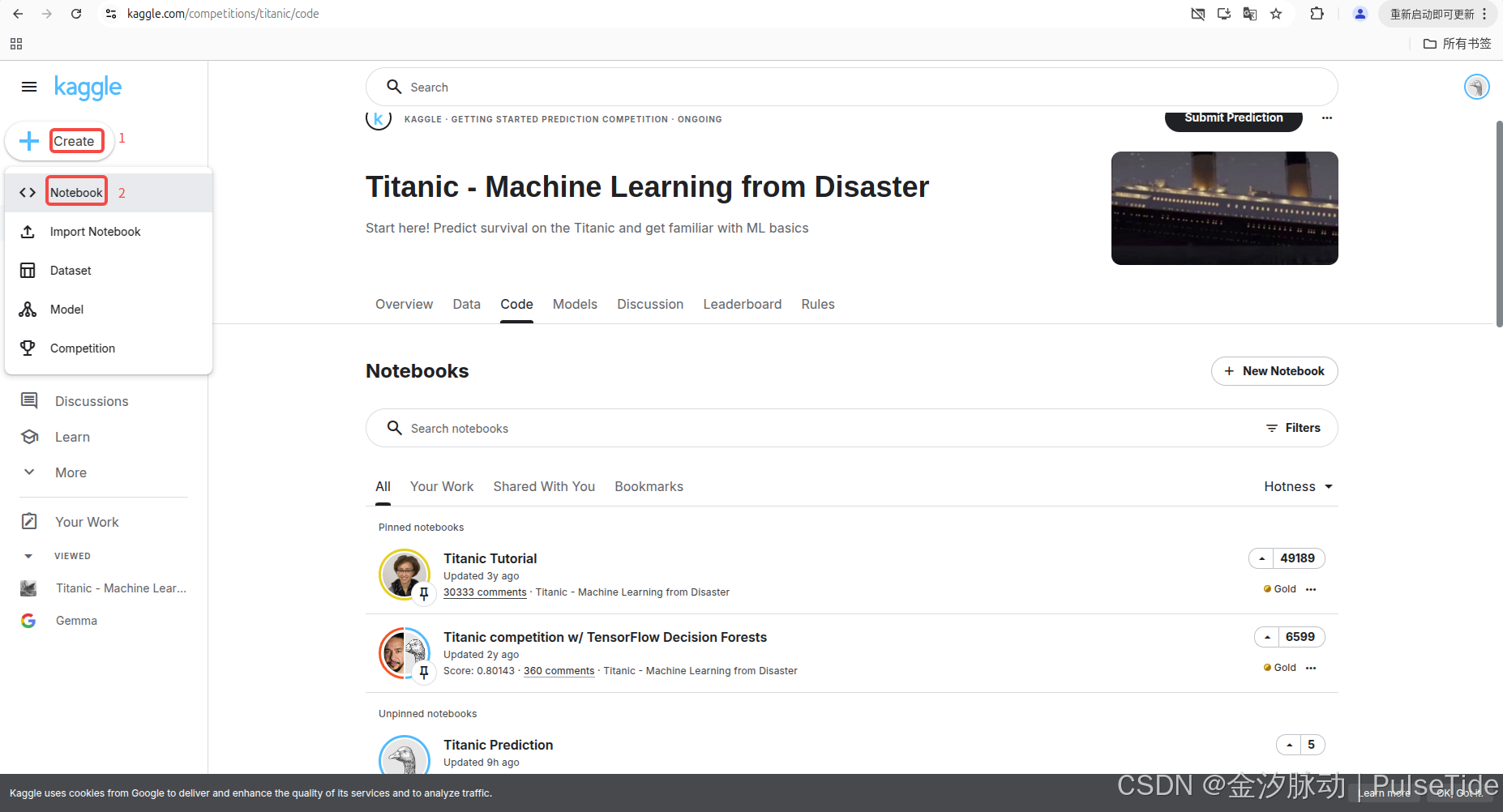Screen dimensions: 1503x812
Task: Click the Titanic Tutorial author avatar
Action: 405,575
